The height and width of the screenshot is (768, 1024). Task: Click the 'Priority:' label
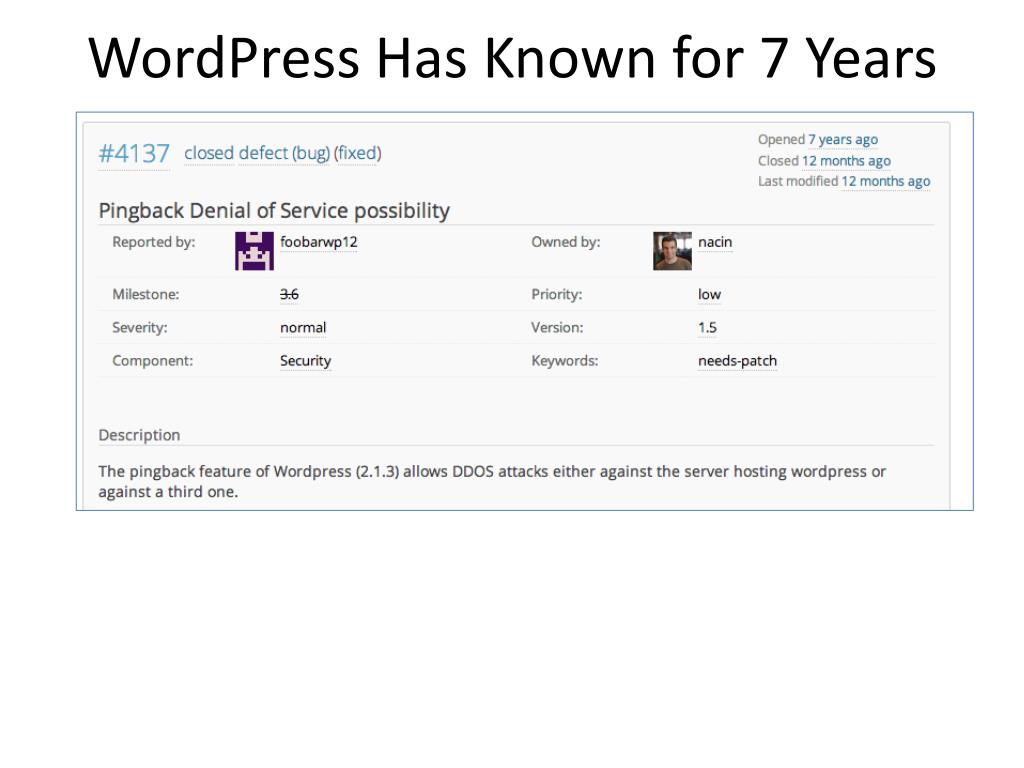pyautogui.click(x=556, y=295)
